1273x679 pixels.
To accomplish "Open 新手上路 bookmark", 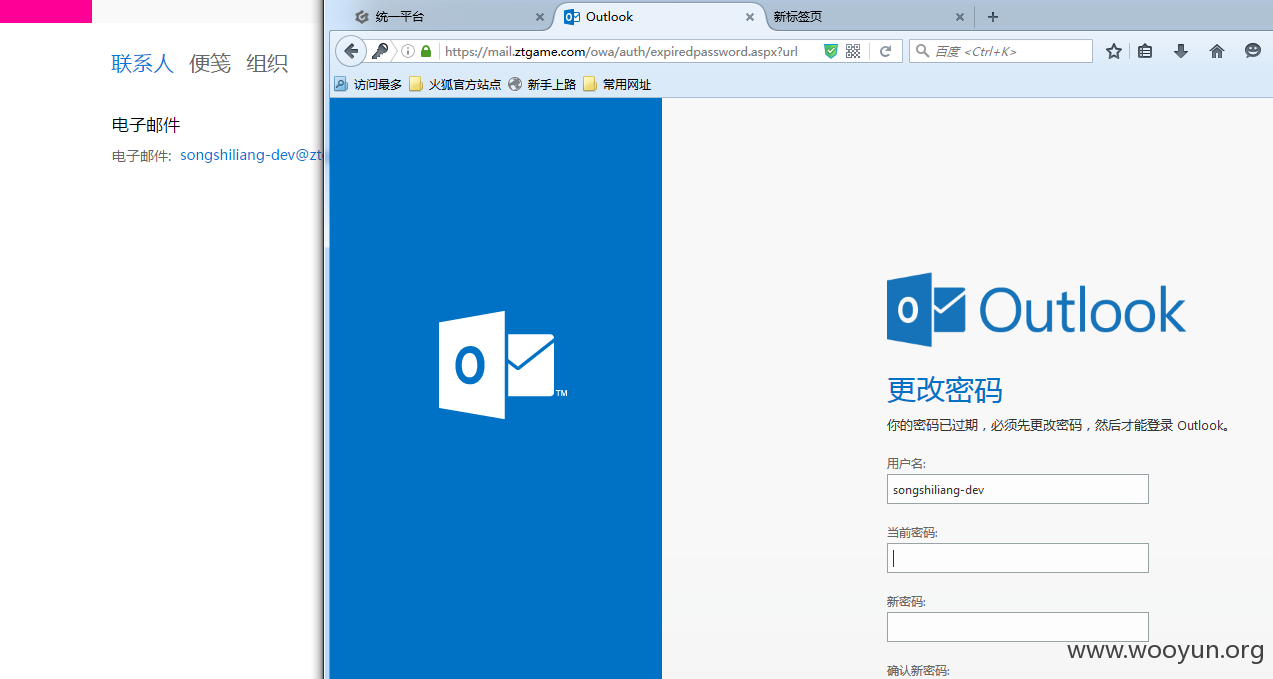I will coord(542,85).
